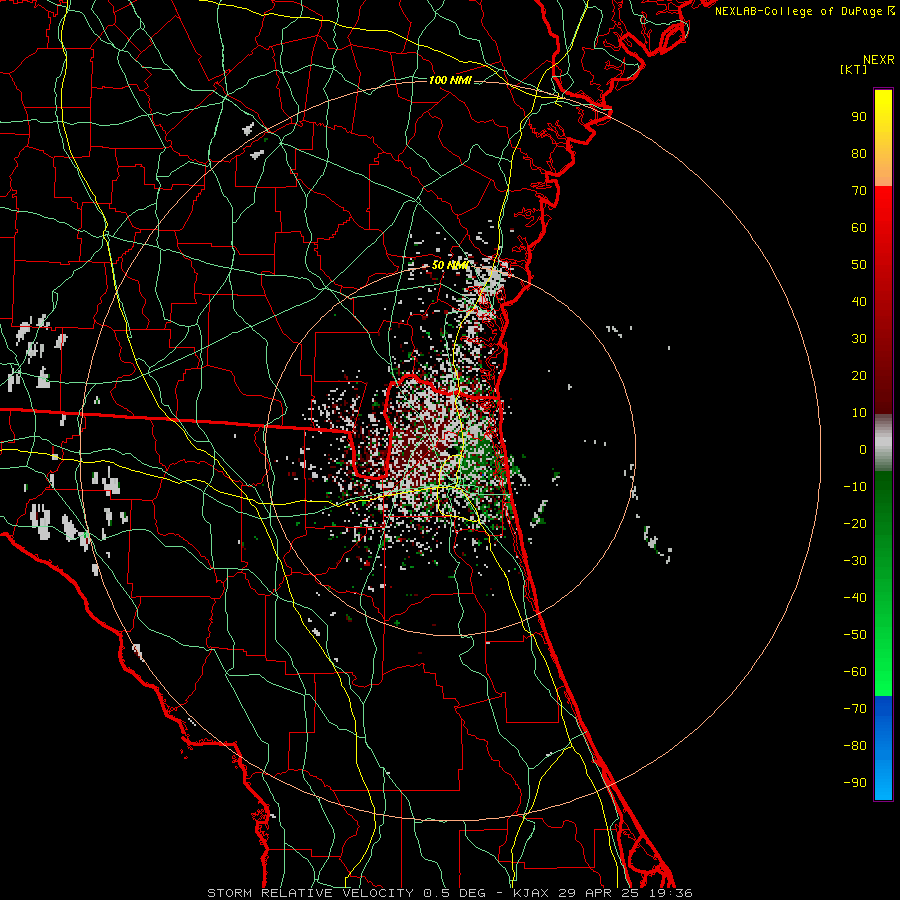Image resolution: width=900 pixels, height=900 pixels.
Task: Click the -30 value on the velocity scale
Action: tap(855, 561)
